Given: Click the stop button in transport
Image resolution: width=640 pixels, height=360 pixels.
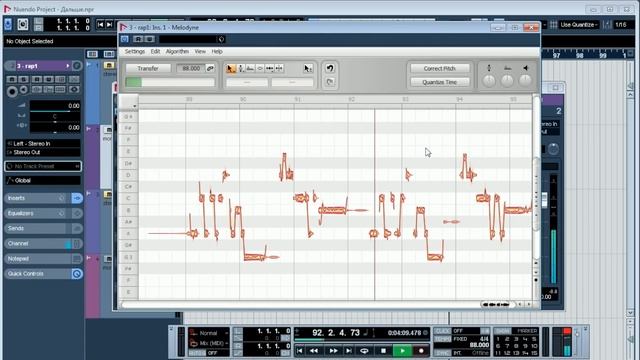Looking at the screenshot, I should (383, 351).
